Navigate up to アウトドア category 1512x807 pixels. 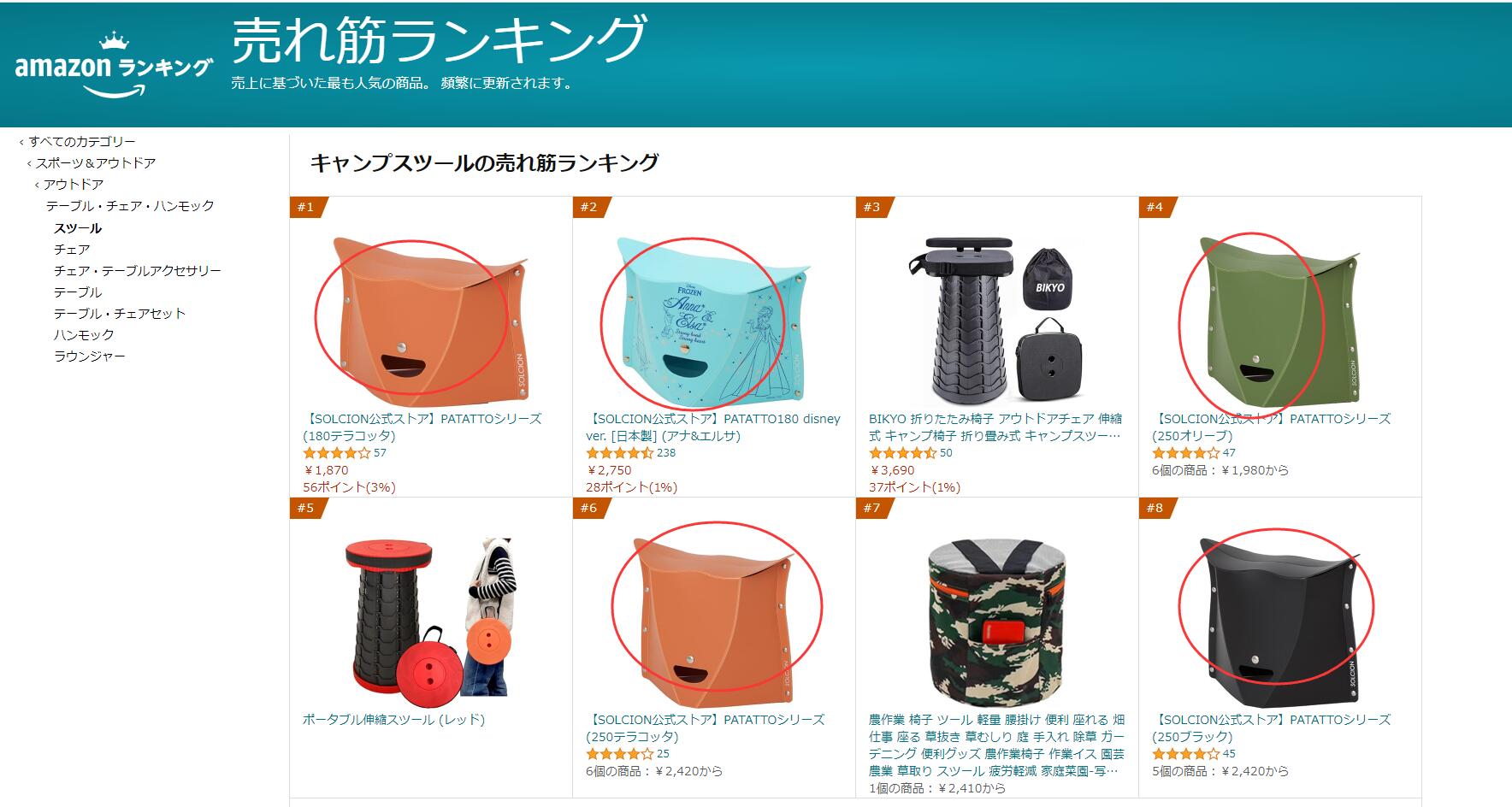pos(74,185)
